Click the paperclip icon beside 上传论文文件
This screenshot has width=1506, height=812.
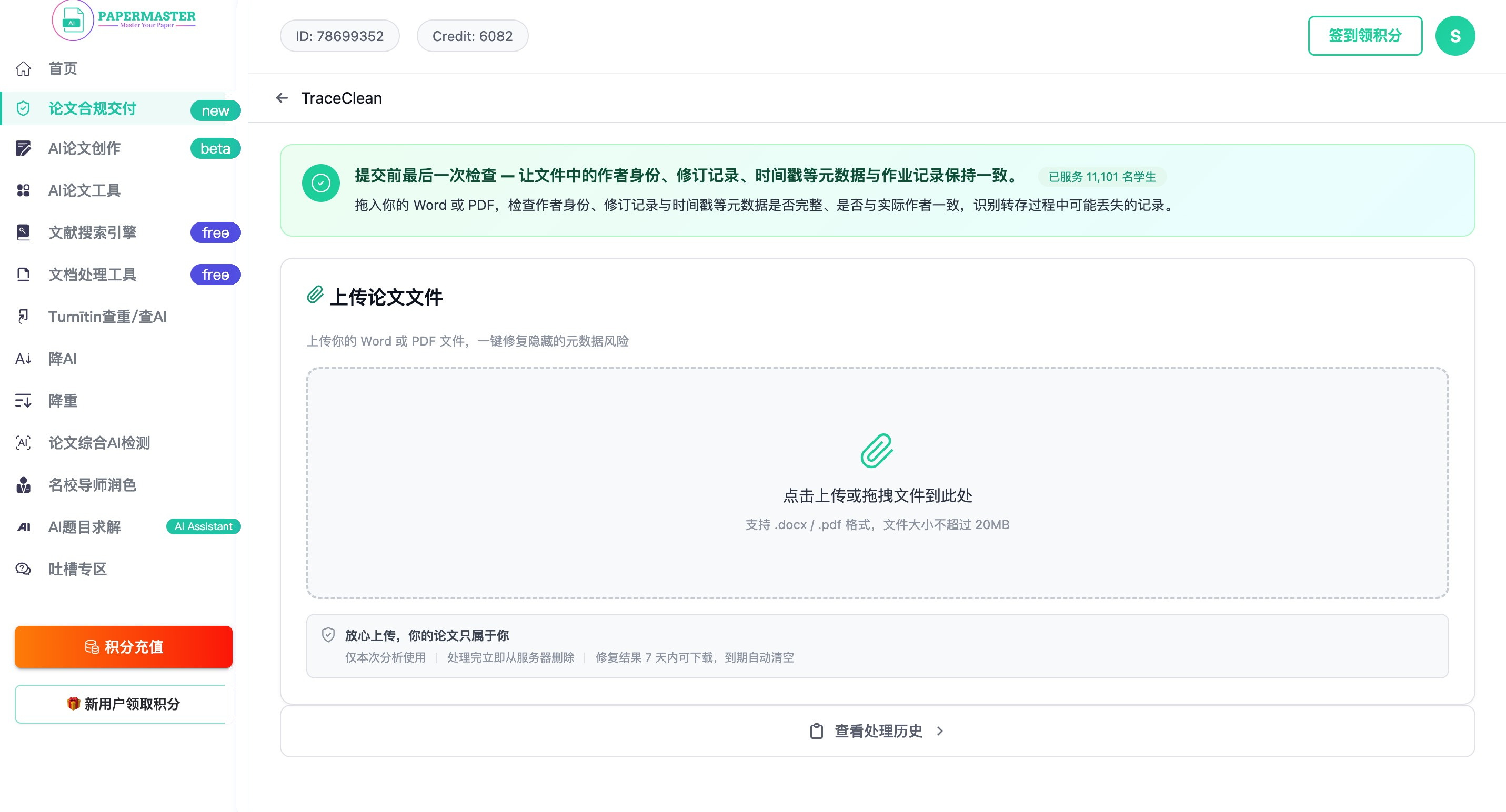(315, 295)
